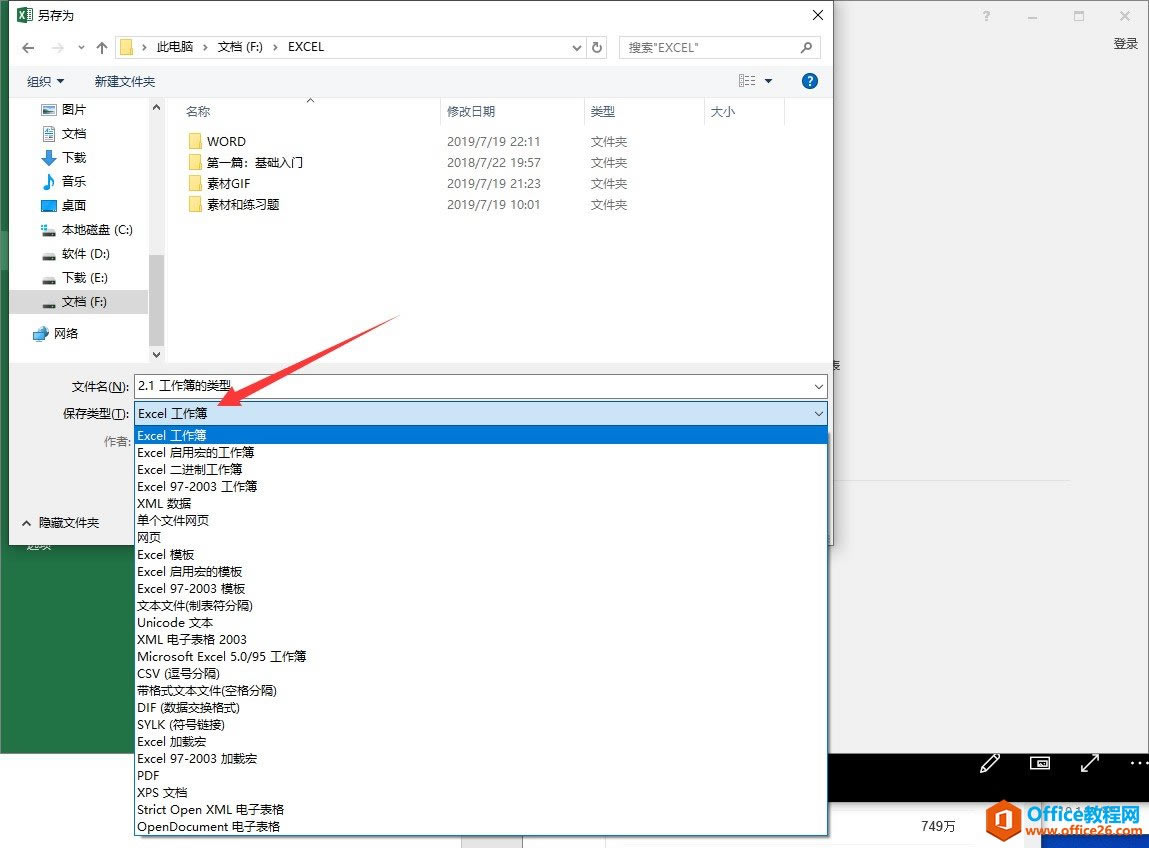
Task: Expand the address bar dropdown arrow
Action: click(575, 46)
